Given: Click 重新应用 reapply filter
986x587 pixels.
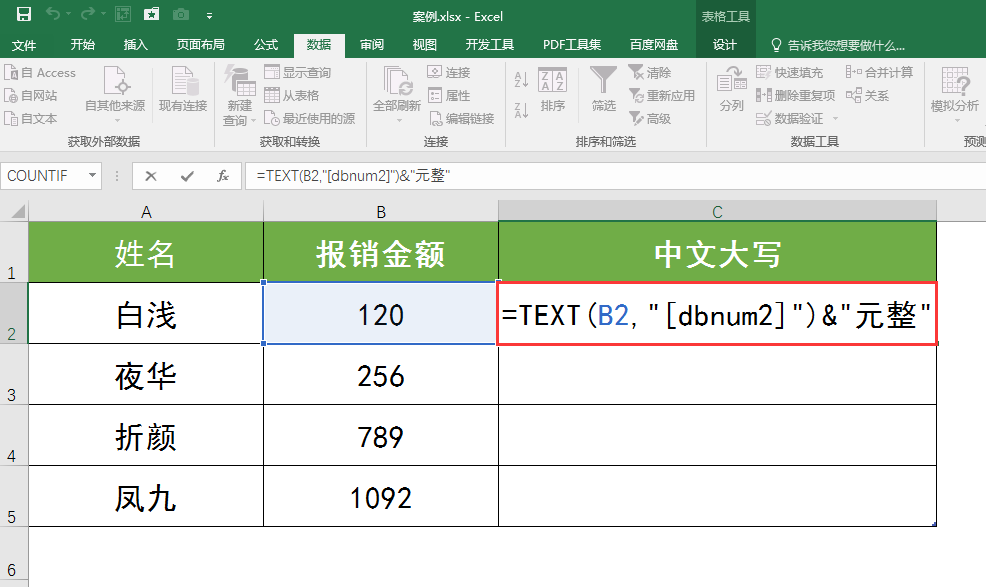Looking at the screenshot, I should click(662, 96).
